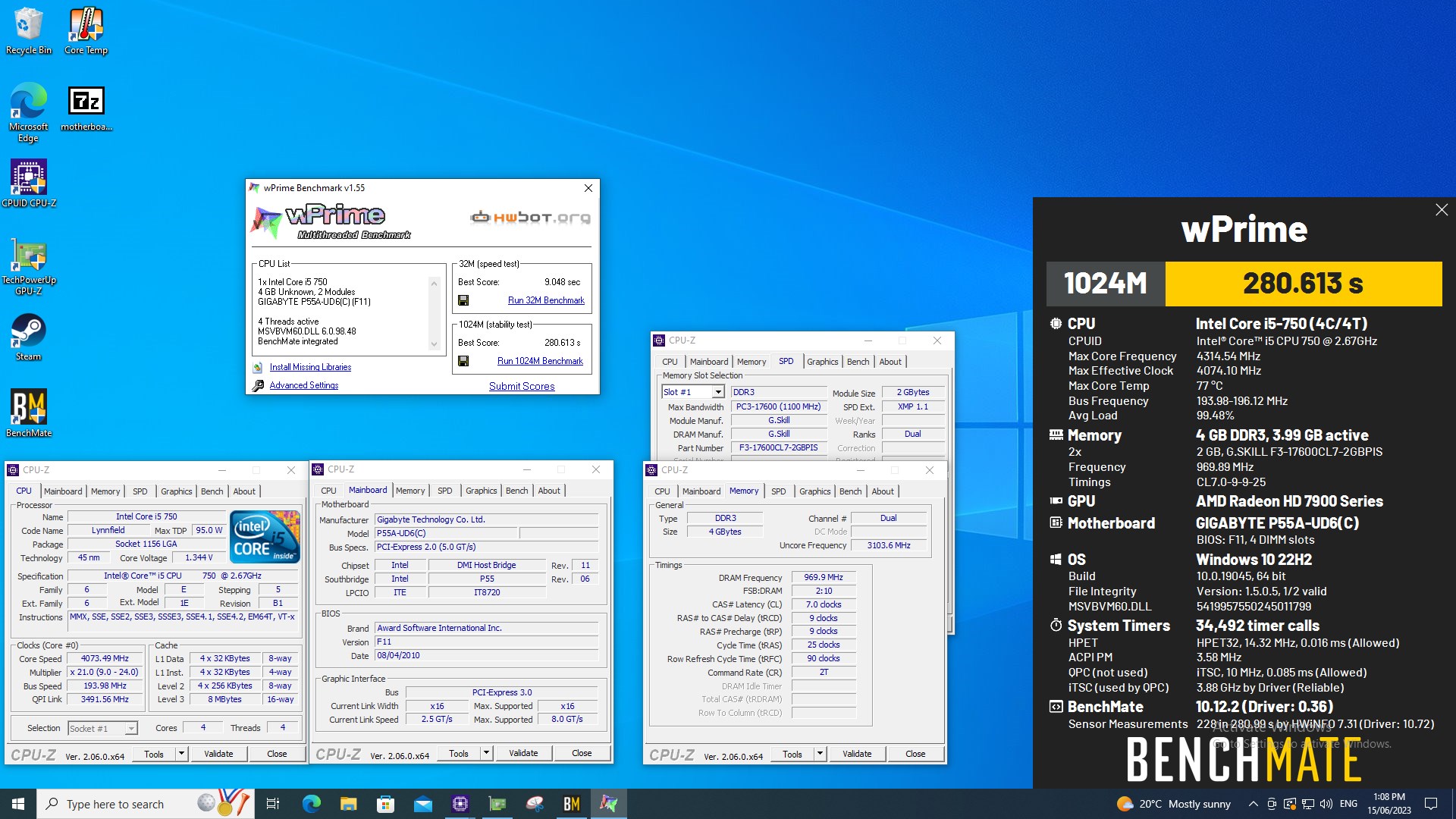
Task: Click Run 1024M Benchmark link
Action: tap(540, 361)
